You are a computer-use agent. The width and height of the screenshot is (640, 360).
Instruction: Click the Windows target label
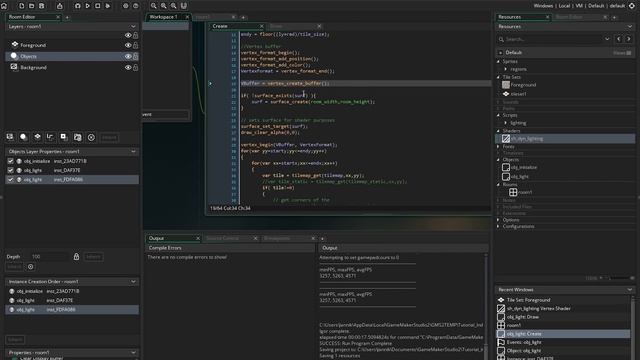(543, 6)
